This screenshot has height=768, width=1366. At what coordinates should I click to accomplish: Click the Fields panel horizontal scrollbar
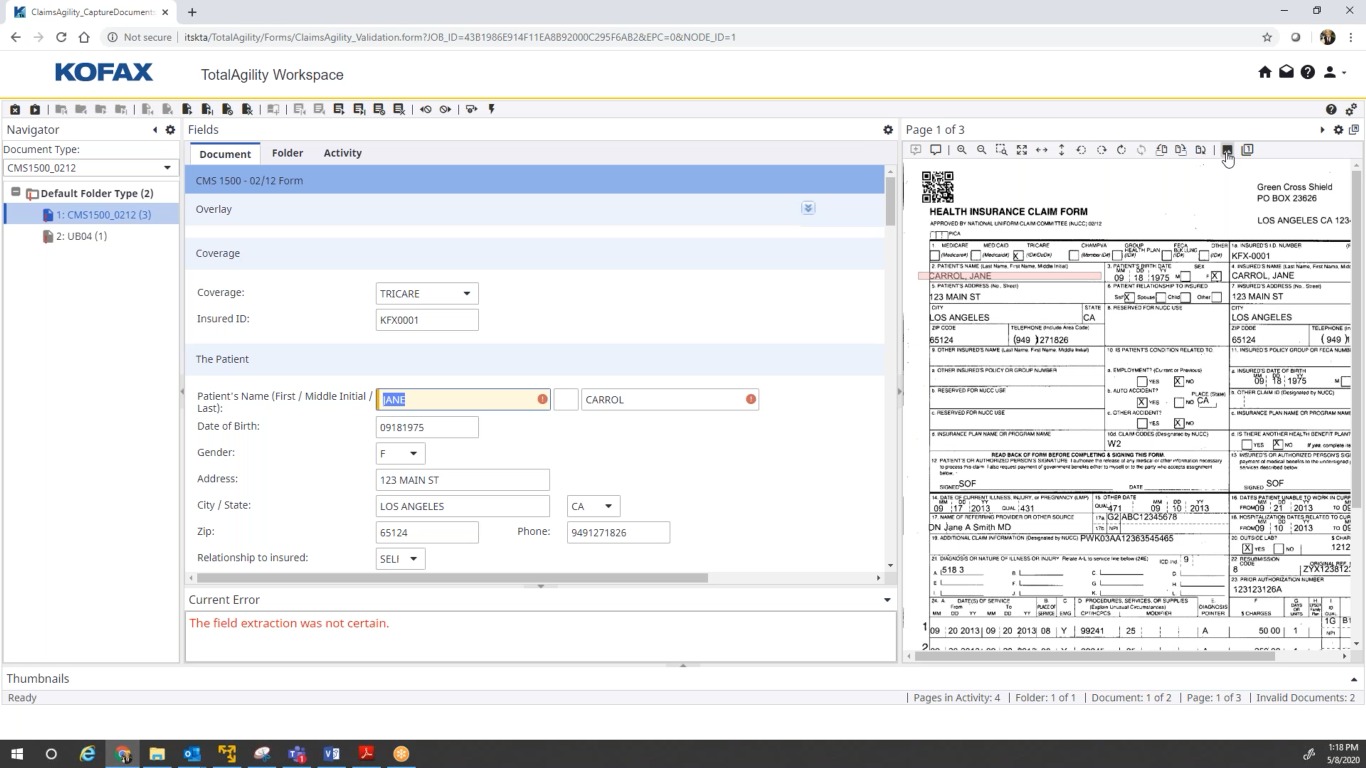click(x=452, y=578)
